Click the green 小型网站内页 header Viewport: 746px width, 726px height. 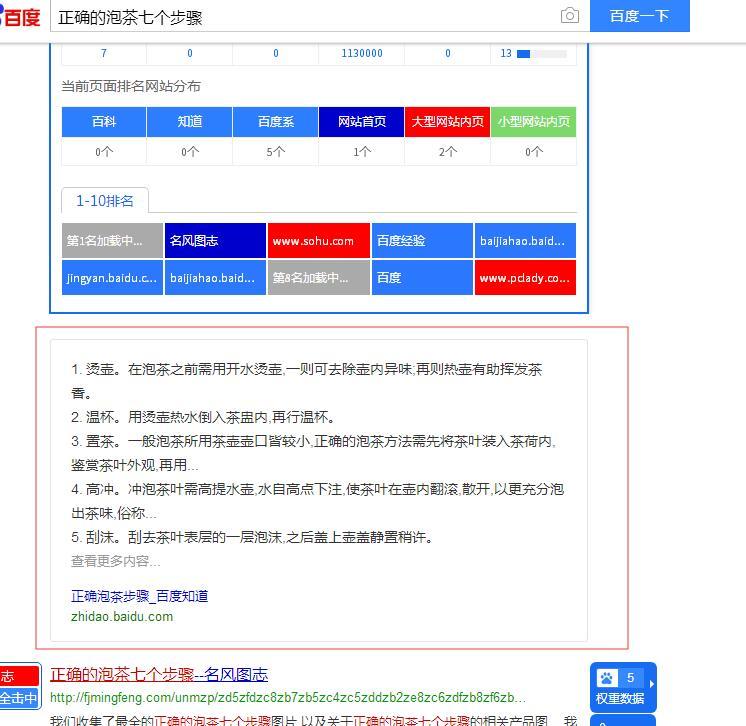(533, 122)
